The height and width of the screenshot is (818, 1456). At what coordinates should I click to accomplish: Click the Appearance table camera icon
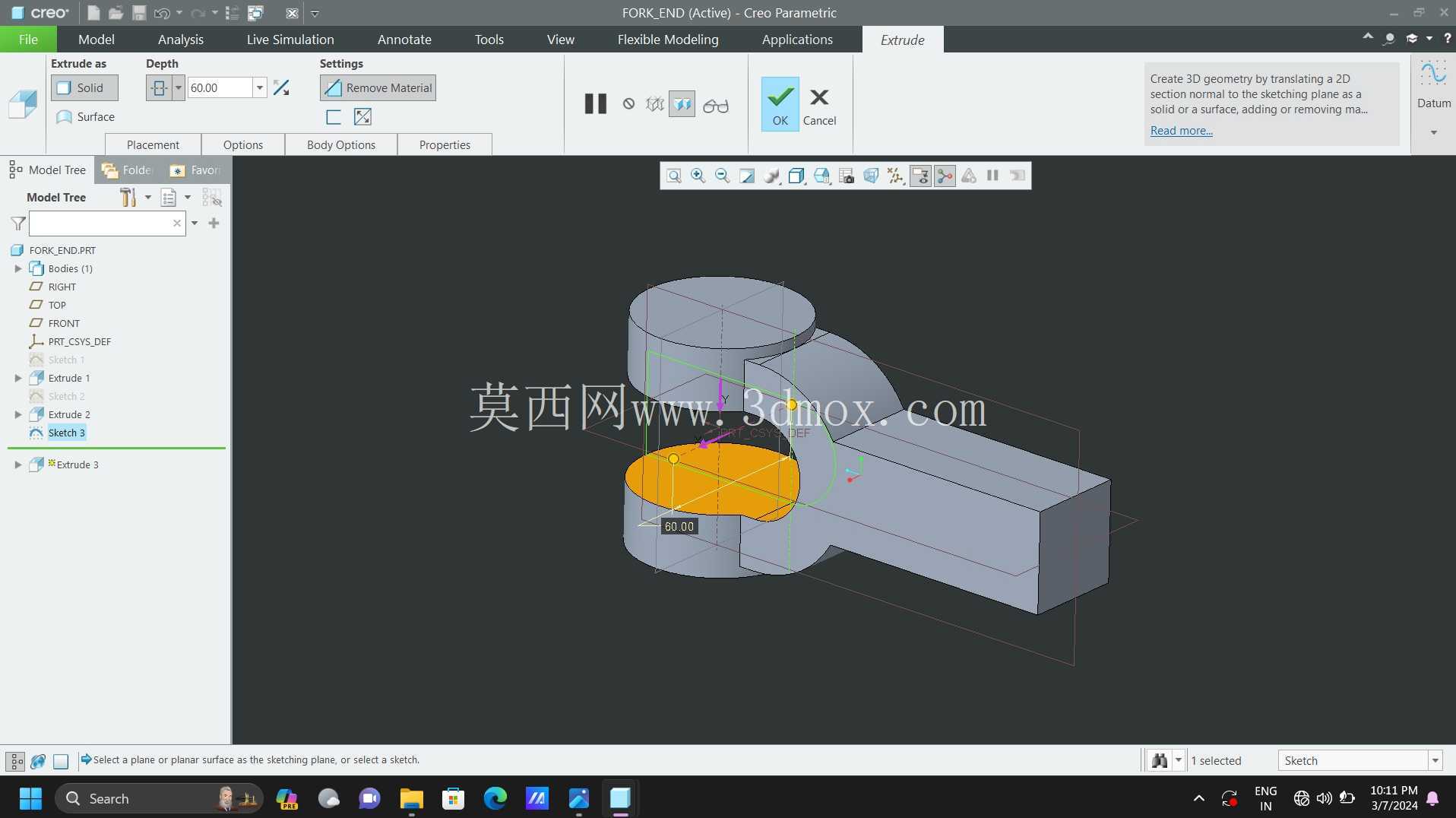point(847,176)
